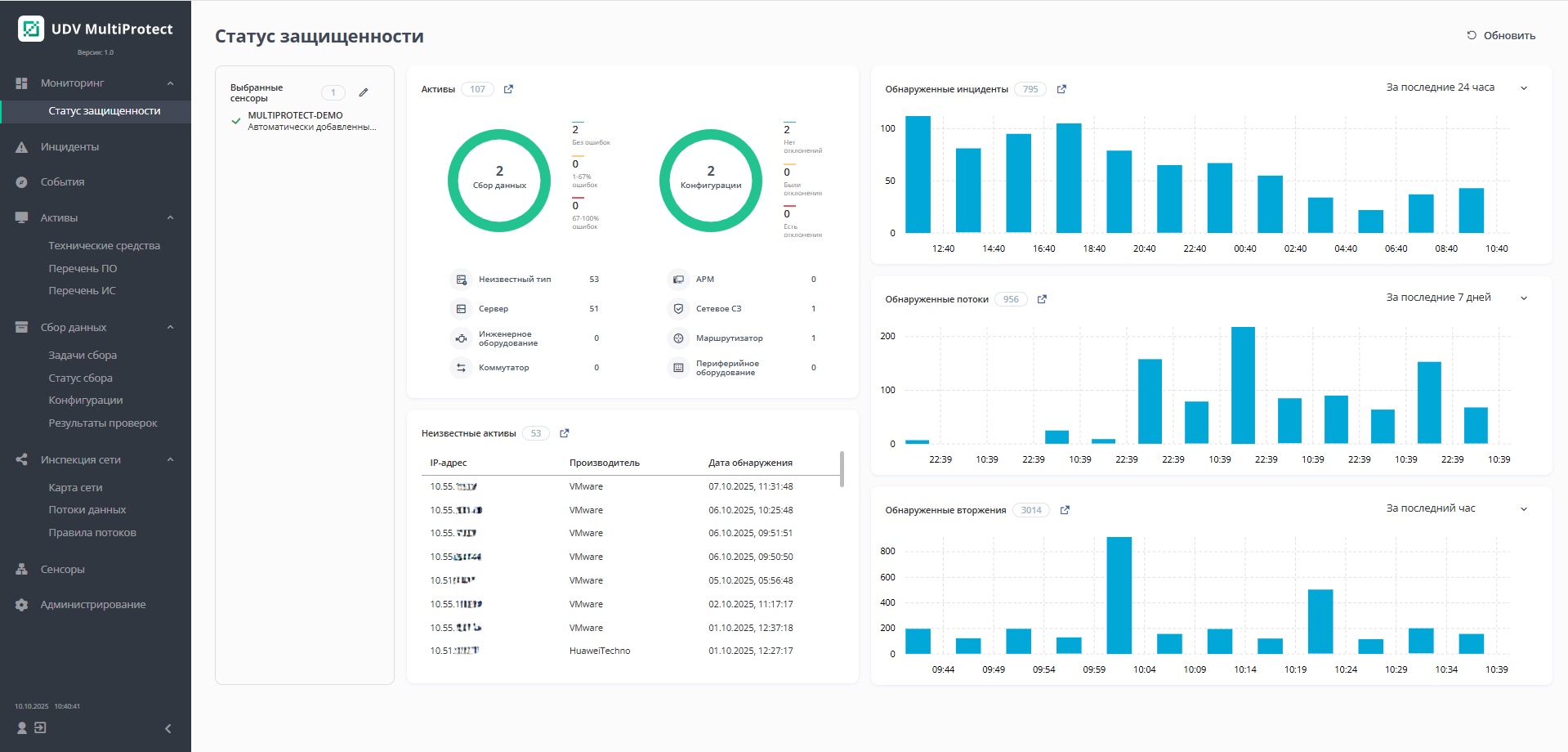
Task: Click the Периферийное оборудование icon
Action: pos(678,368)
